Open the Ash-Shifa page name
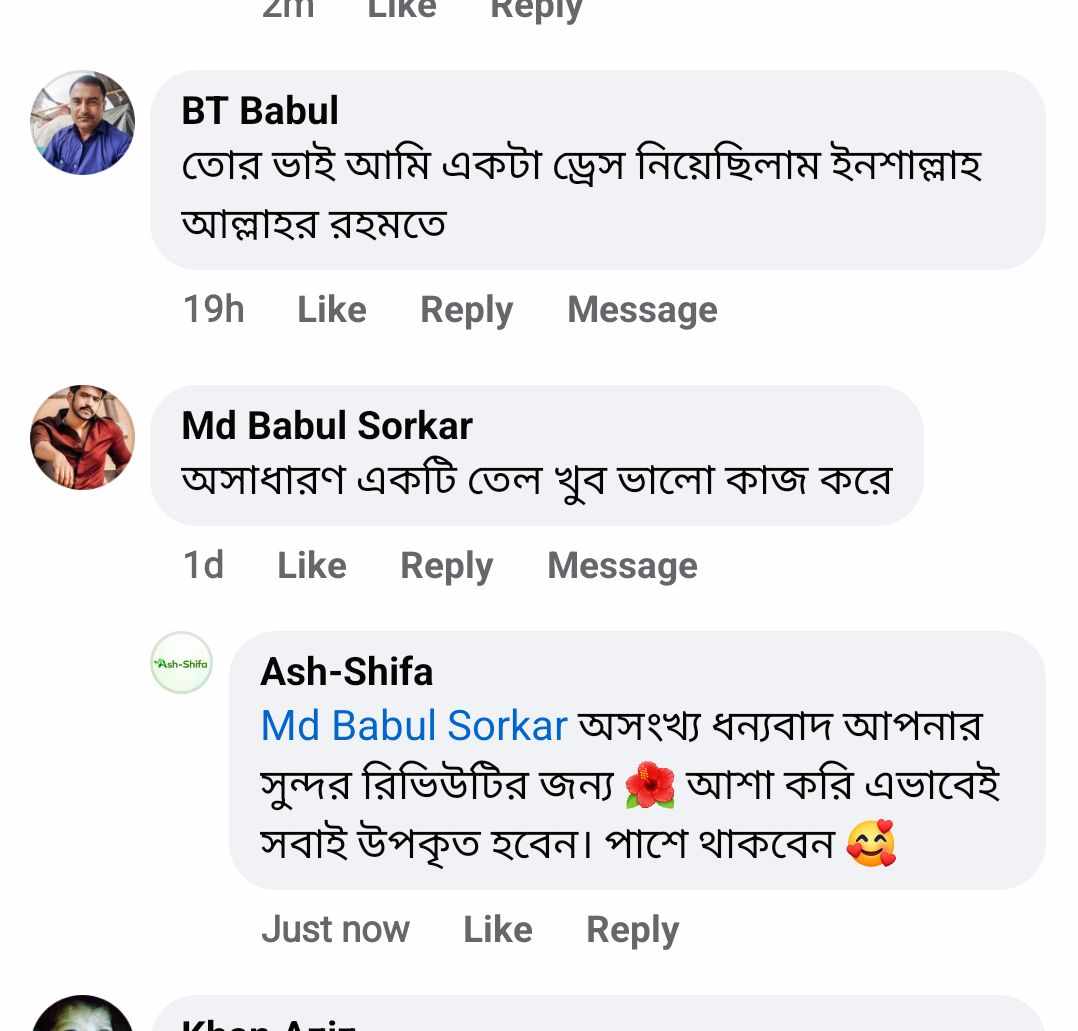 [346, 672]
